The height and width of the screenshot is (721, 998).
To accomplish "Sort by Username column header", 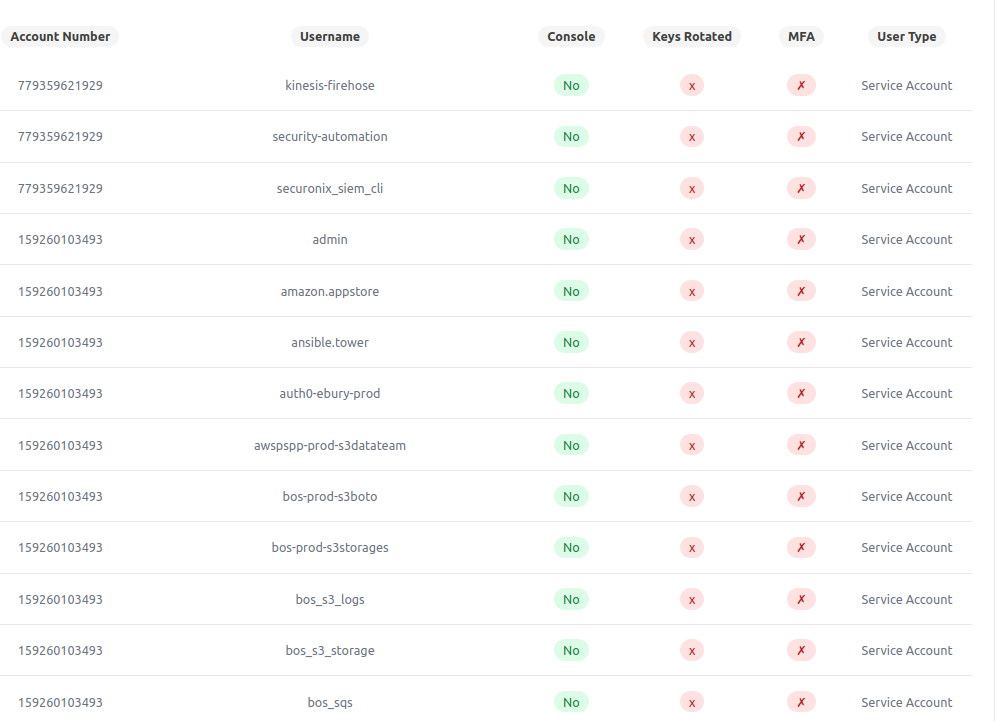I will pos(330,37).
